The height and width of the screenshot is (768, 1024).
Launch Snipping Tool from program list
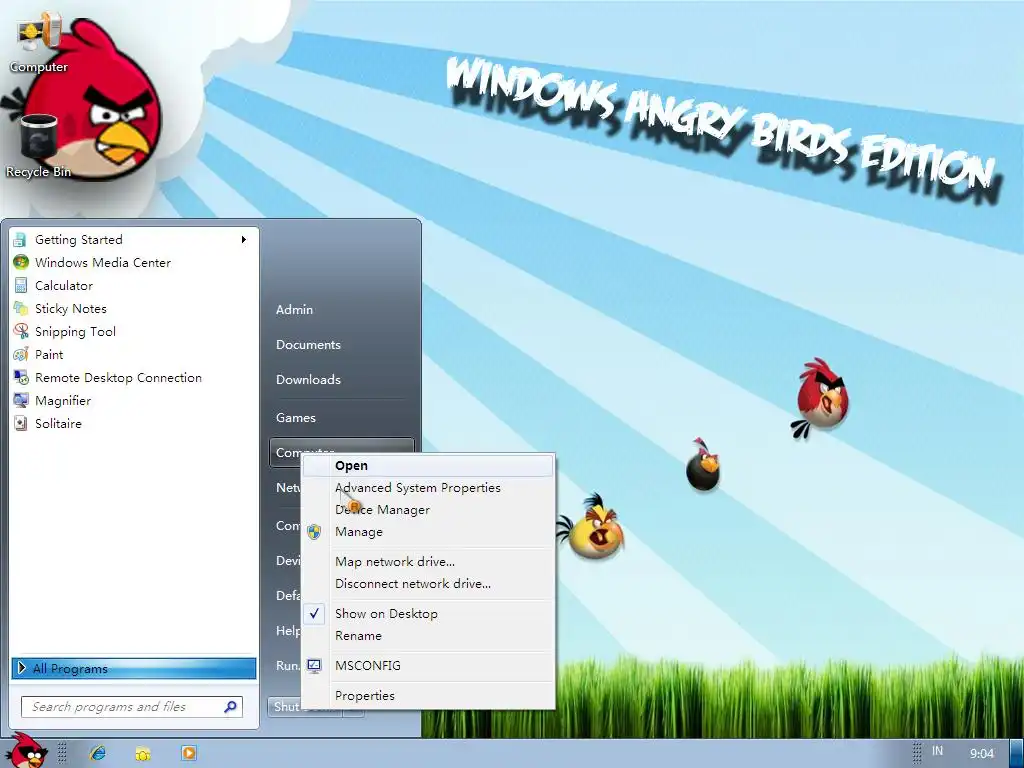tap(134, 331)
